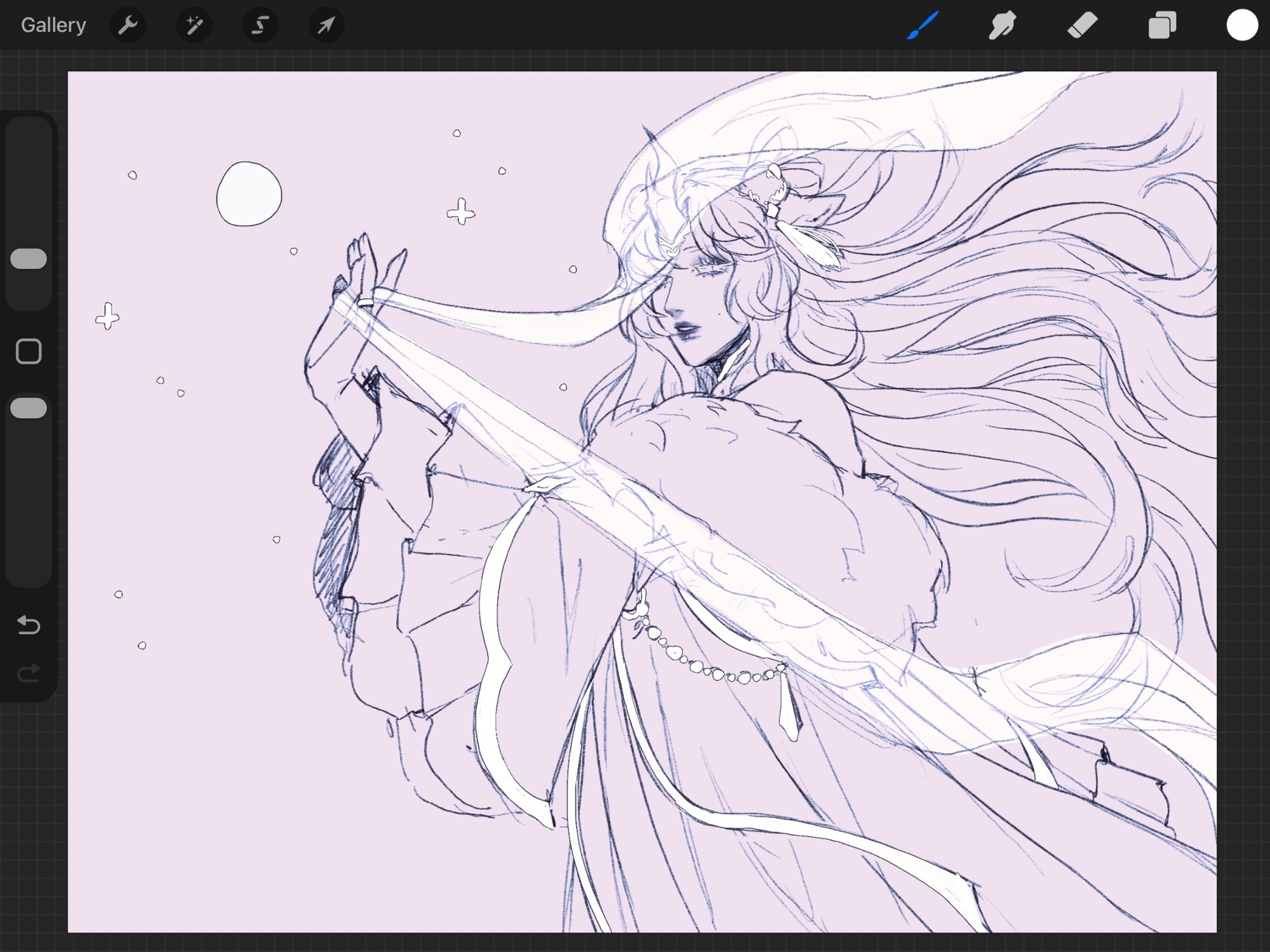The image size is (1270, 952).
Task: Open the Gallery view
Action: coord(53,25)
